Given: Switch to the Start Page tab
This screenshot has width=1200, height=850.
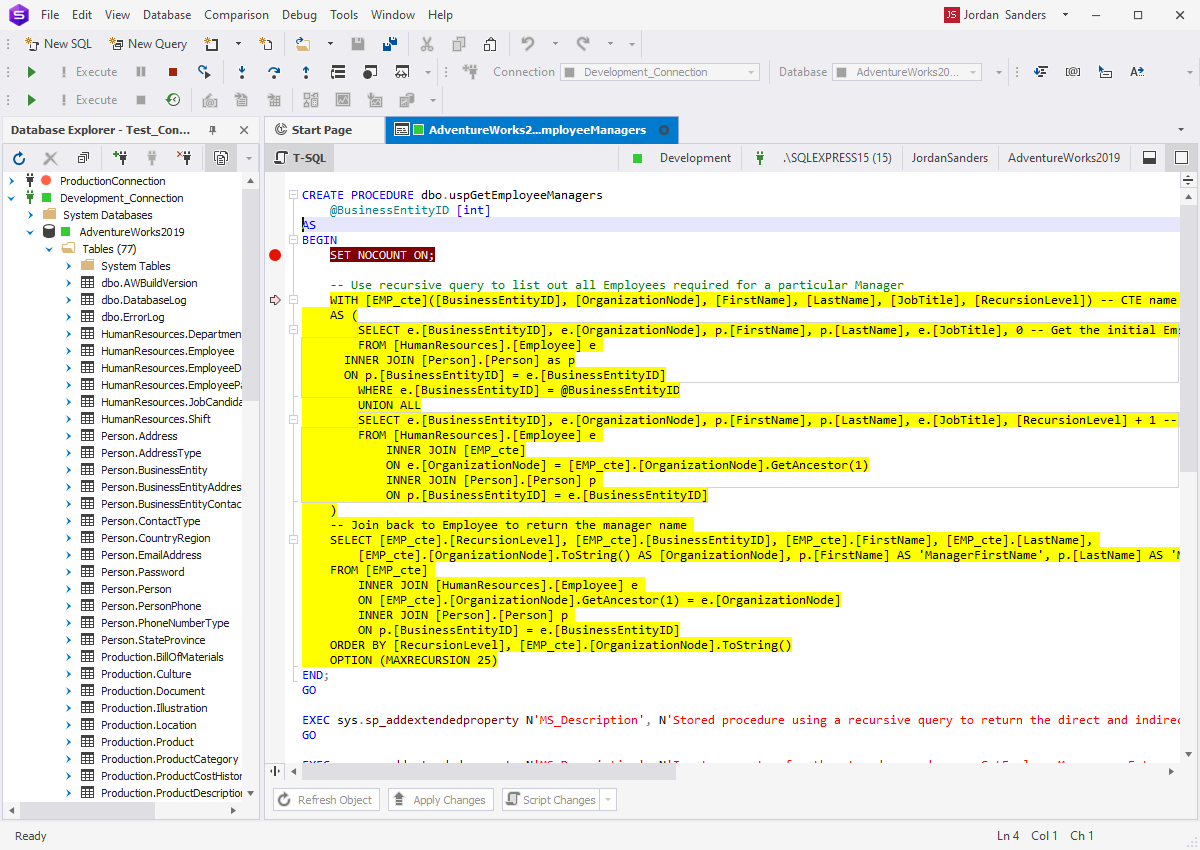Looking at the screenshot, I should point(320,130).
